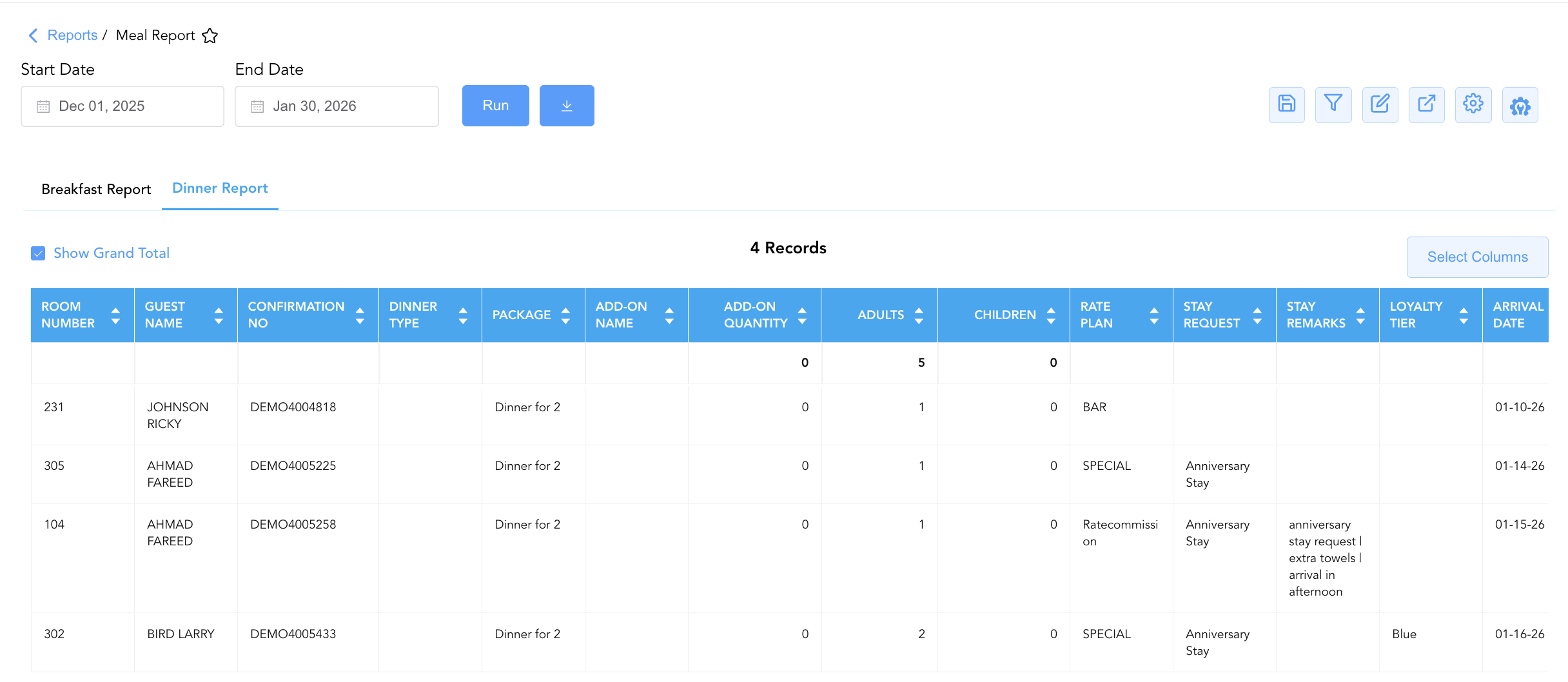Click confirmation number DEMO4005433
The image size is (1568, 682).
click(293, 634)
